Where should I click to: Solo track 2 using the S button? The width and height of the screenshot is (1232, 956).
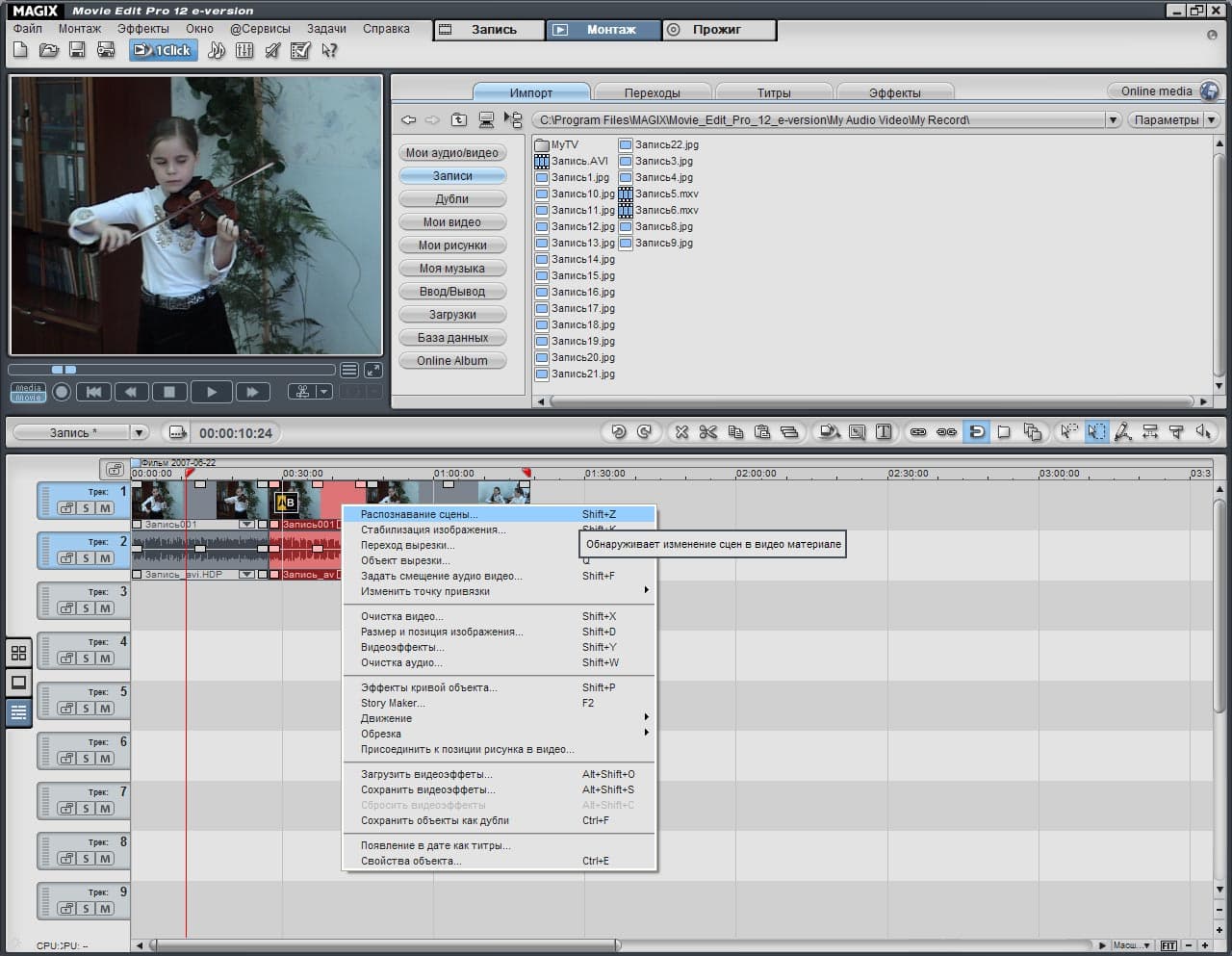click(86, 558)
